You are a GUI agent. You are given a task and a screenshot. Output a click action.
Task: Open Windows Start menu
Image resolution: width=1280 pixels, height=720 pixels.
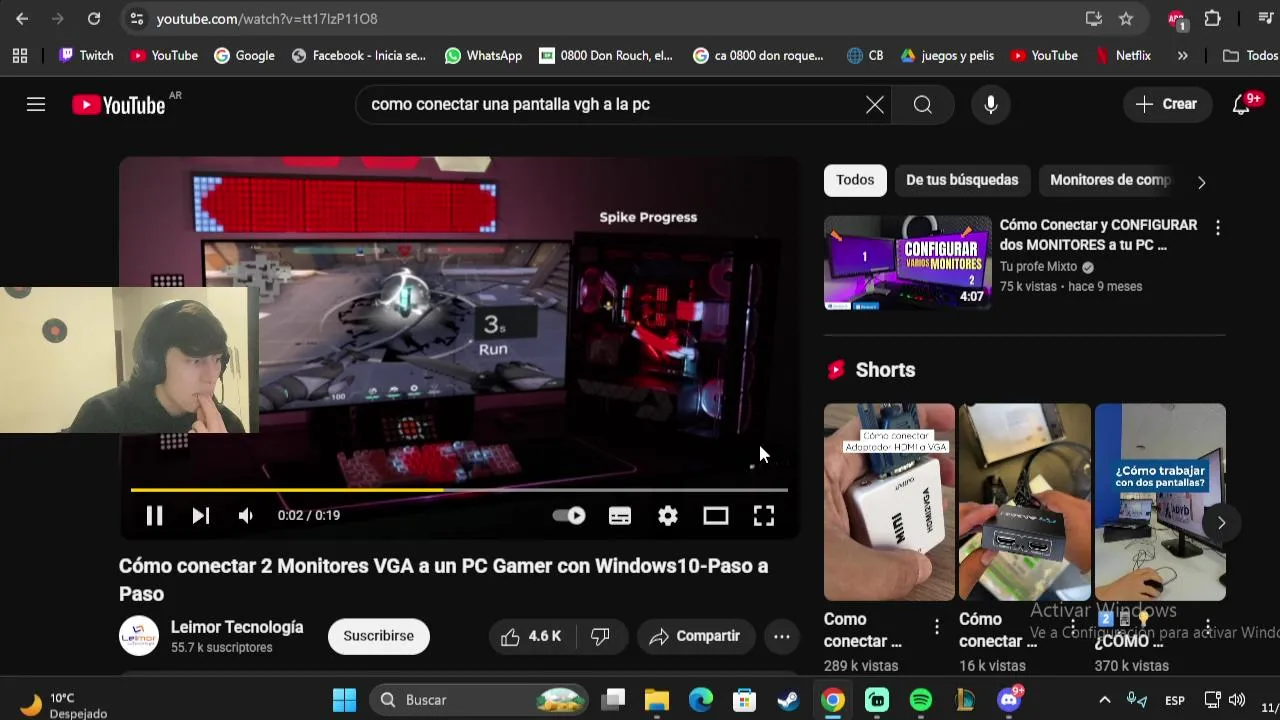[344, 700]
